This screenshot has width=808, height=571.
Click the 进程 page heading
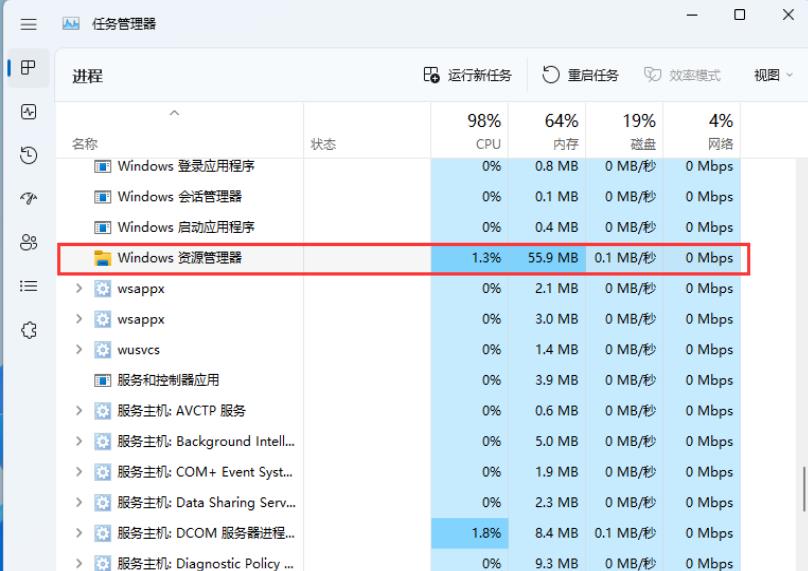pyautogui.click(x=88, y=76)
